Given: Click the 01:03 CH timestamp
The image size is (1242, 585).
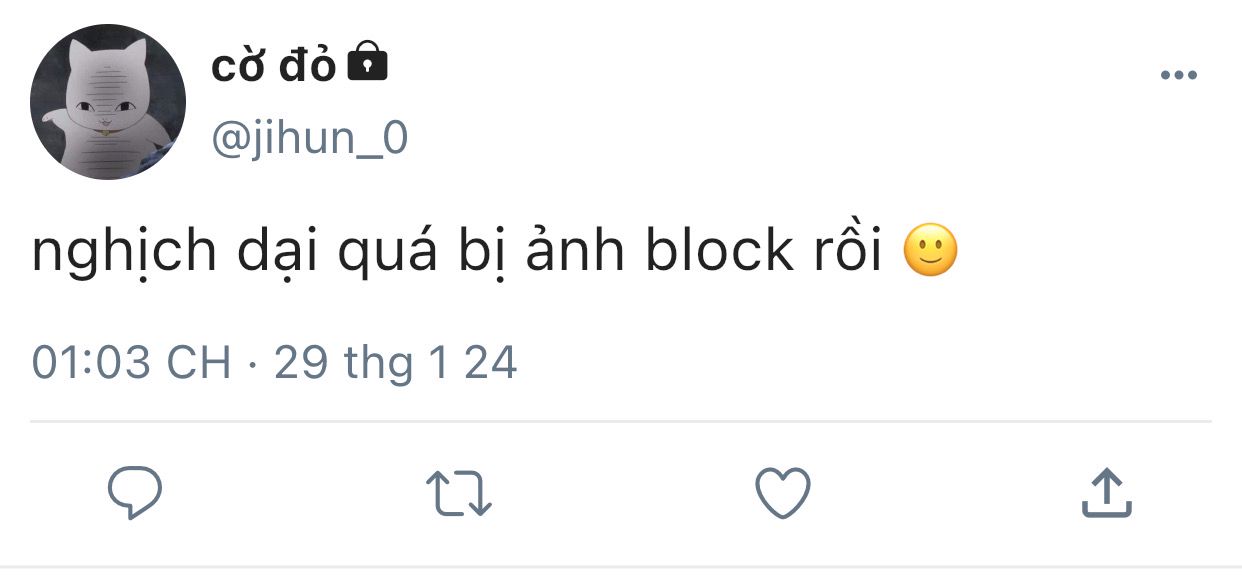Looking at the screenshot, I should tap(131, 362).
